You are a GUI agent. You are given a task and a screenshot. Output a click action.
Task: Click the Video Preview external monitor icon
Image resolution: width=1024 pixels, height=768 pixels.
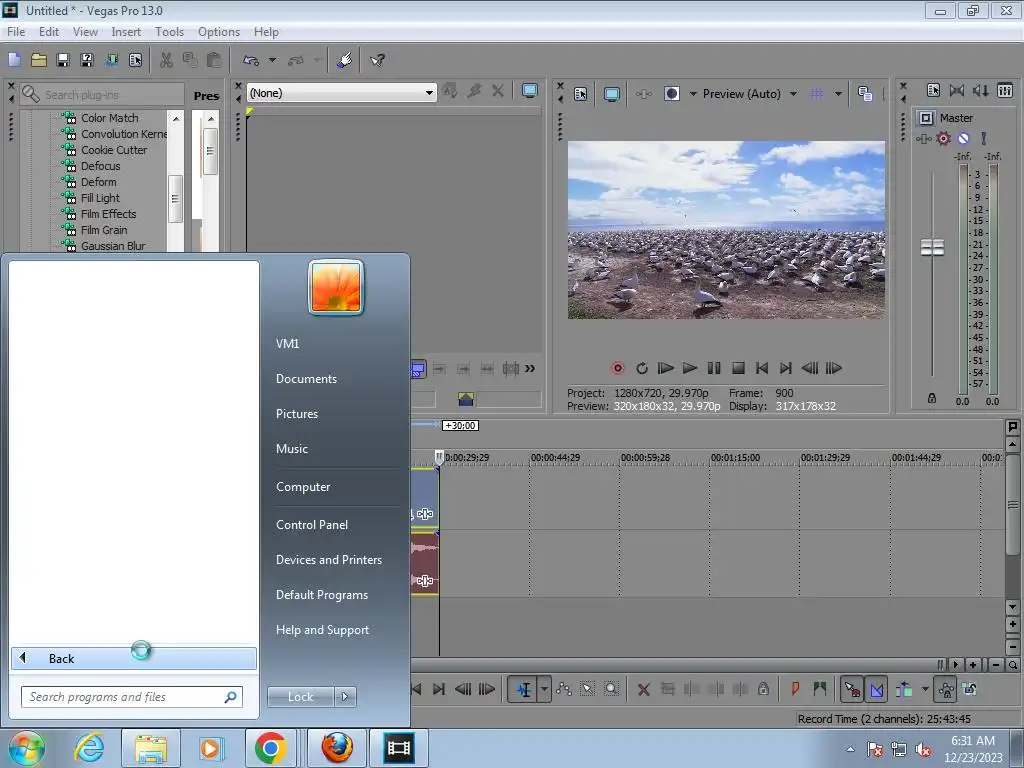(611, 94)
